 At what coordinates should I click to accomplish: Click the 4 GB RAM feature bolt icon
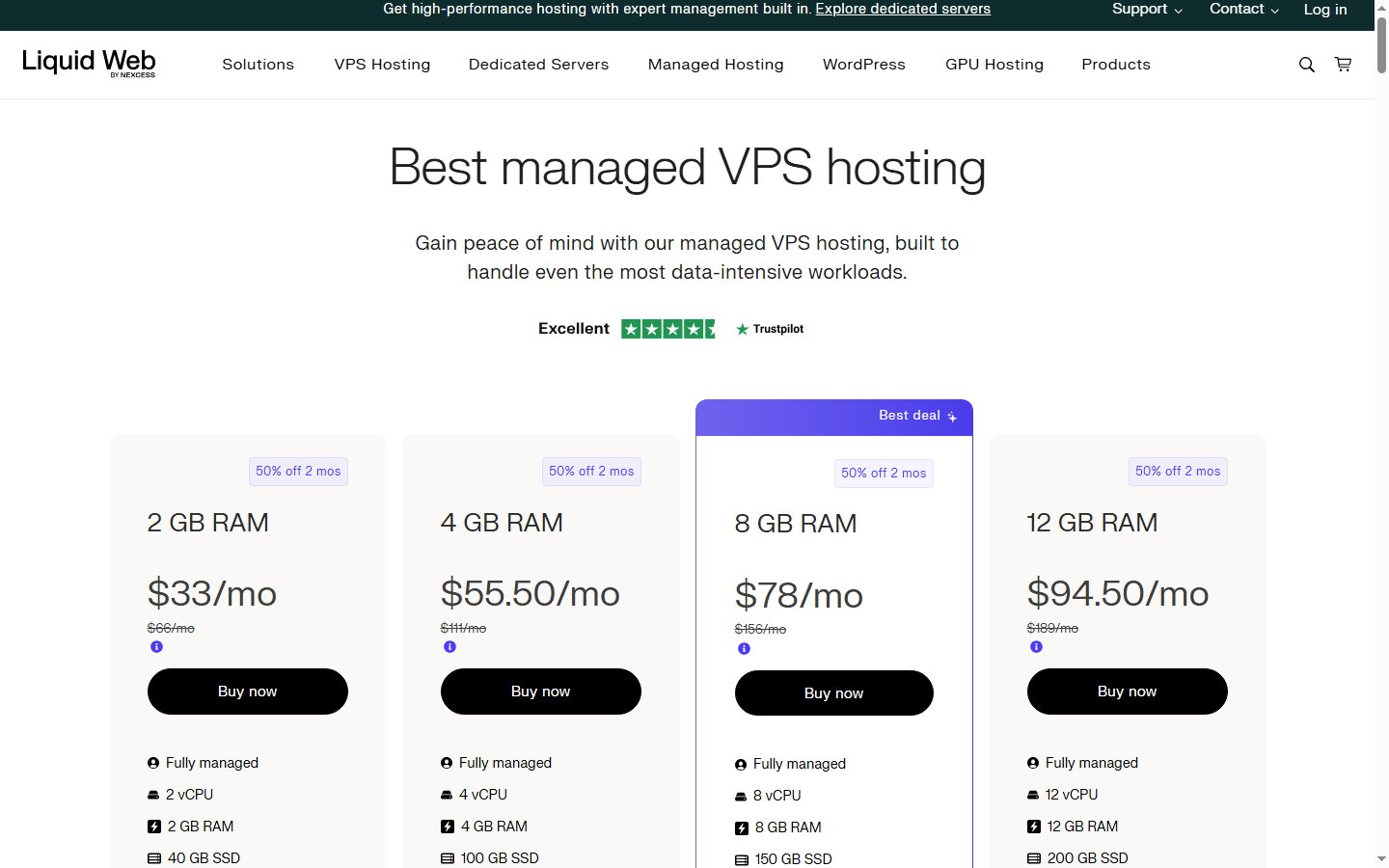pyautogui.click(x=448, y=827)
